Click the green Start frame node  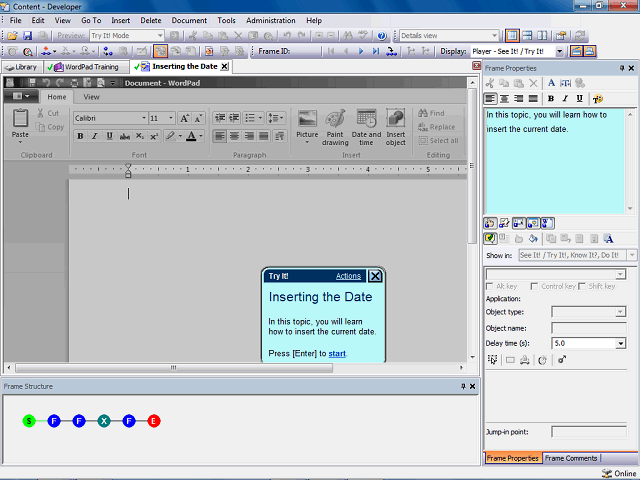click(29, 421)
